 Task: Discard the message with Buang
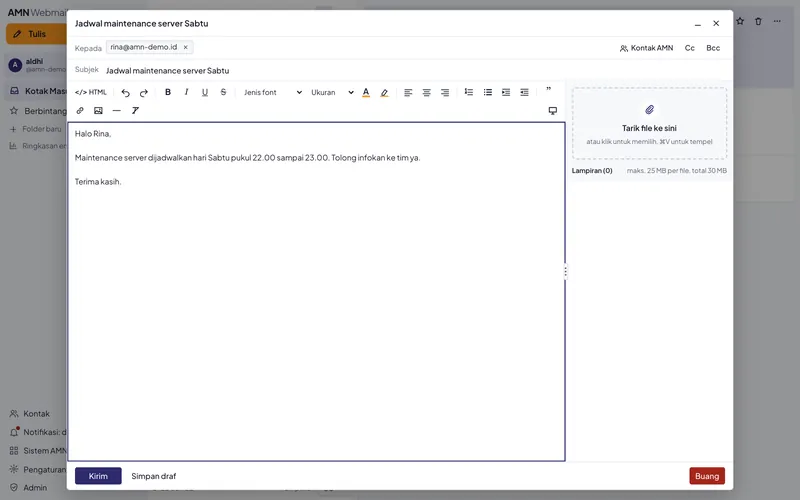pos(707,476)
